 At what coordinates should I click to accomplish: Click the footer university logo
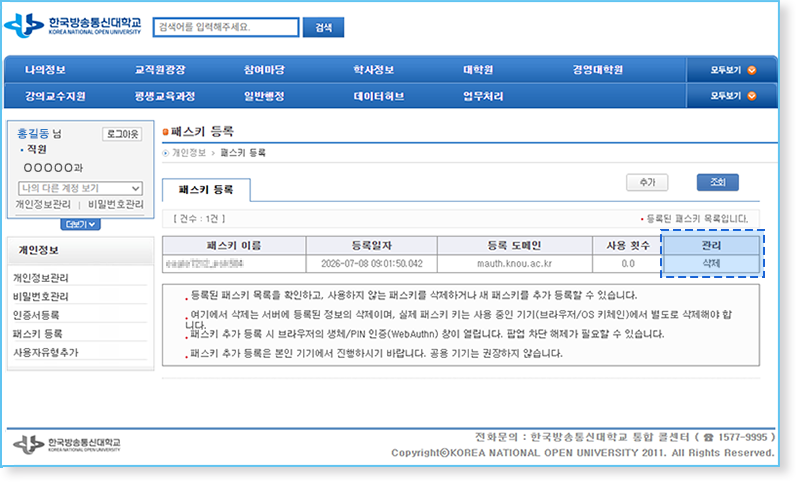(x=67, y=444)
